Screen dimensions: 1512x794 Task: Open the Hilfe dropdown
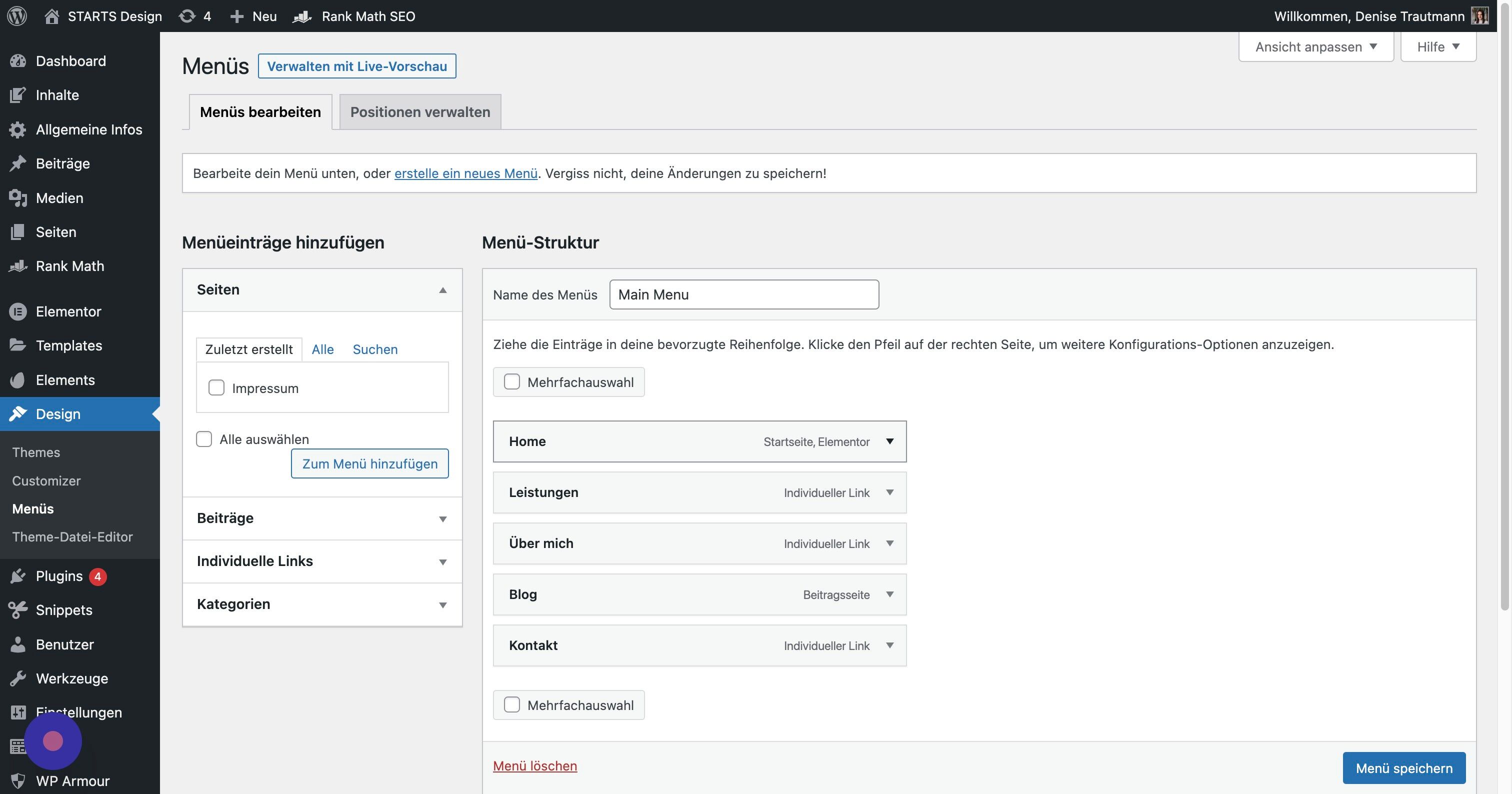(x=1438, y=46)
